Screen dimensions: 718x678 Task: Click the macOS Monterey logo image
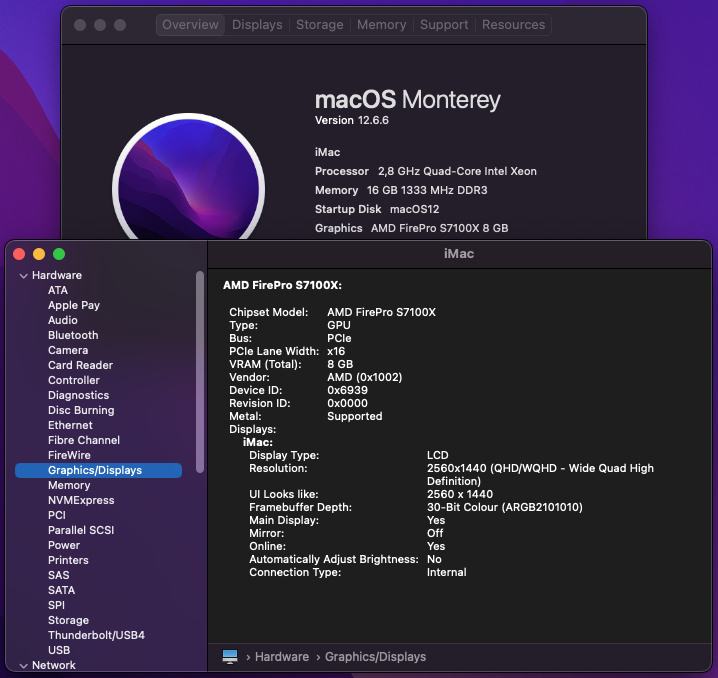pyautogui.click(x=187, y=190)
